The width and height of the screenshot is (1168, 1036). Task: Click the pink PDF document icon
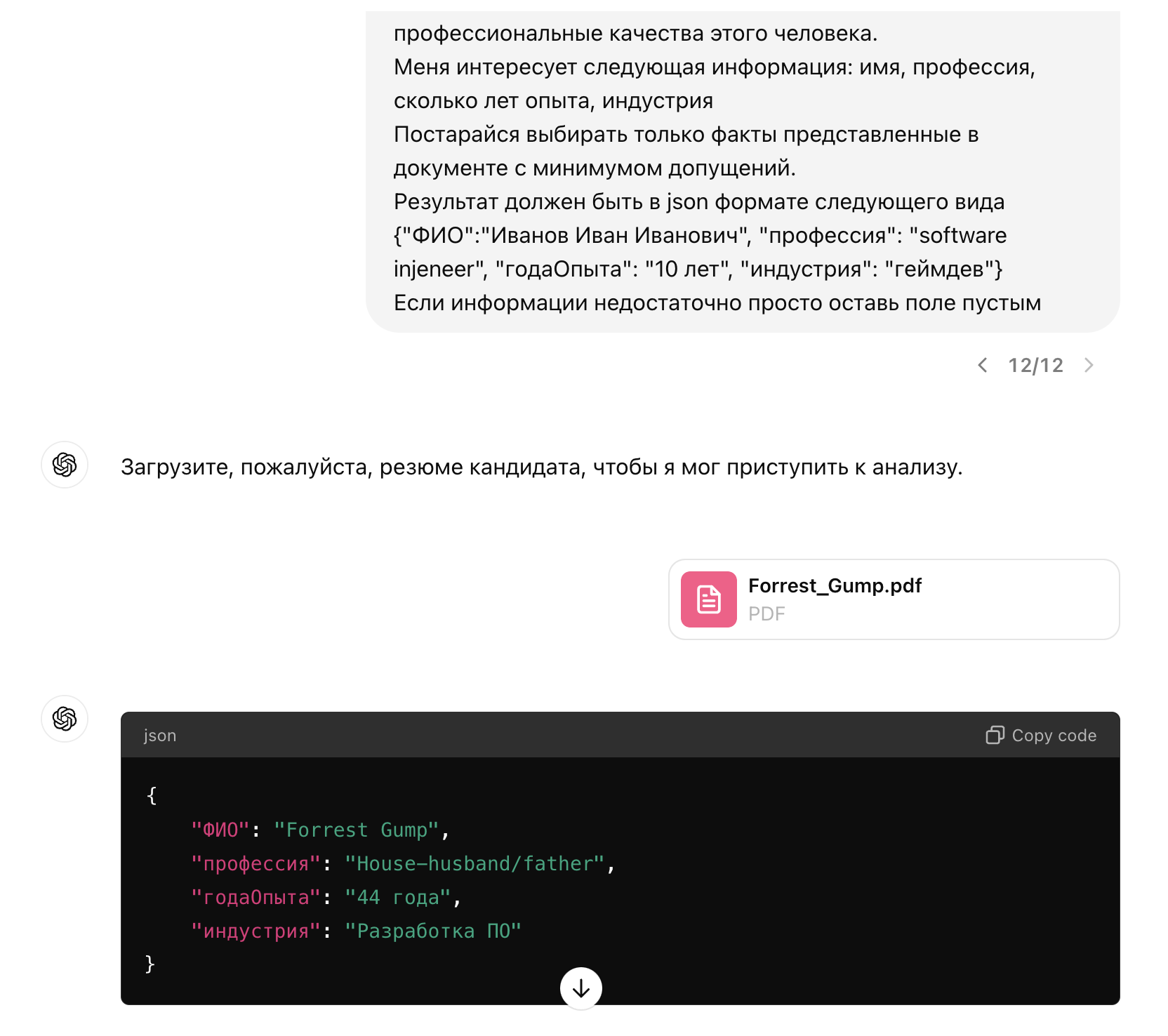coord(708,599)
